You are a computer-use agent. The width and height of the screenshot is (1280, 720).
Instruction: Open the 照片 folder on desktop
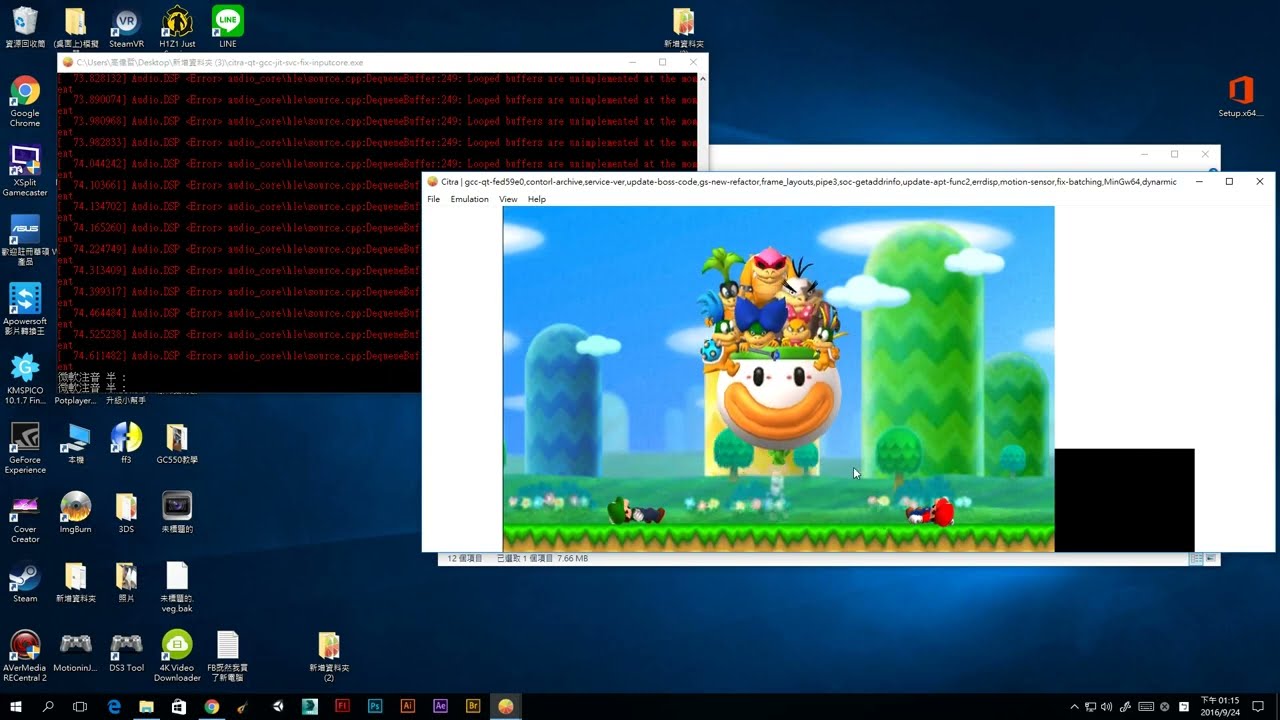tap(126, 582)
